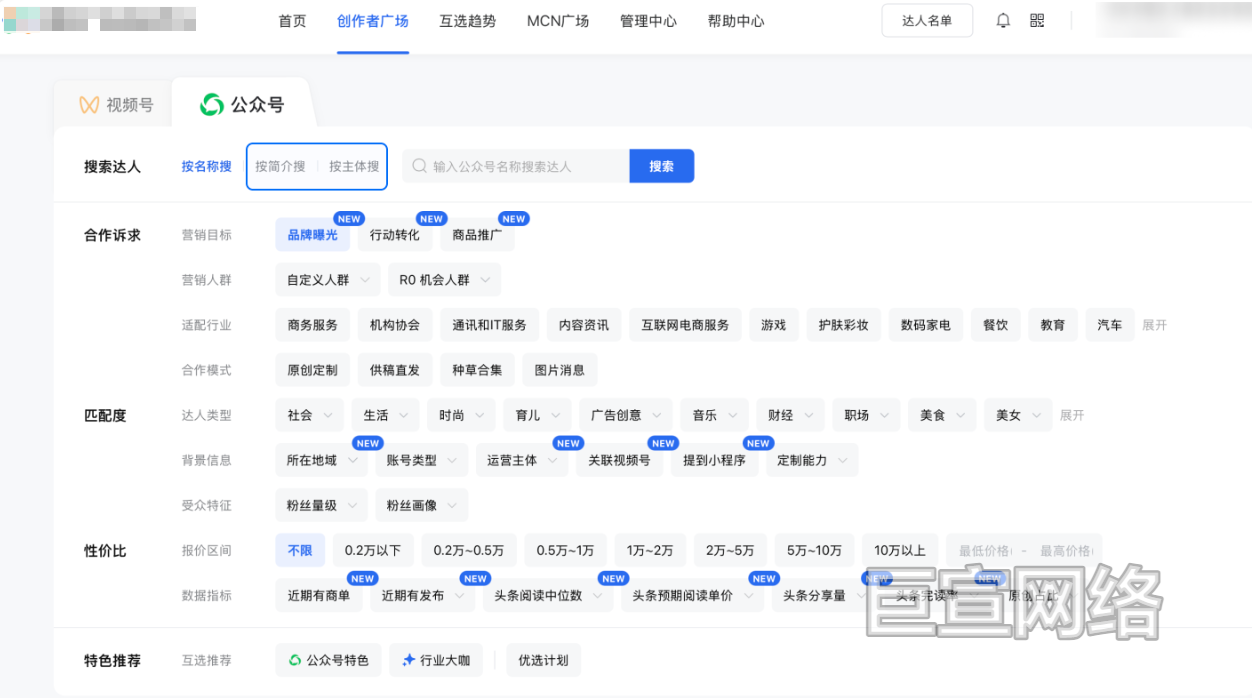Open the 账号类型 dropdown
Screen dimensions: 1252x698
[x=421, y=460]
